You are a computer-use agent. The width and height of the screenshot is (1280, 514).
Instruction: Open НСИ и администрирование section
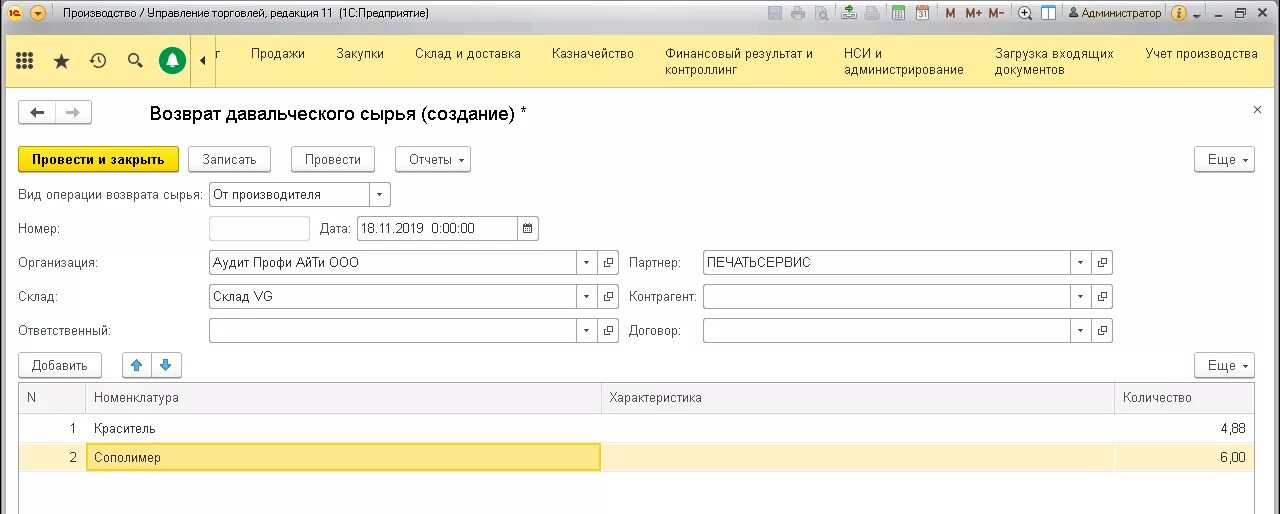click(904, 61)
